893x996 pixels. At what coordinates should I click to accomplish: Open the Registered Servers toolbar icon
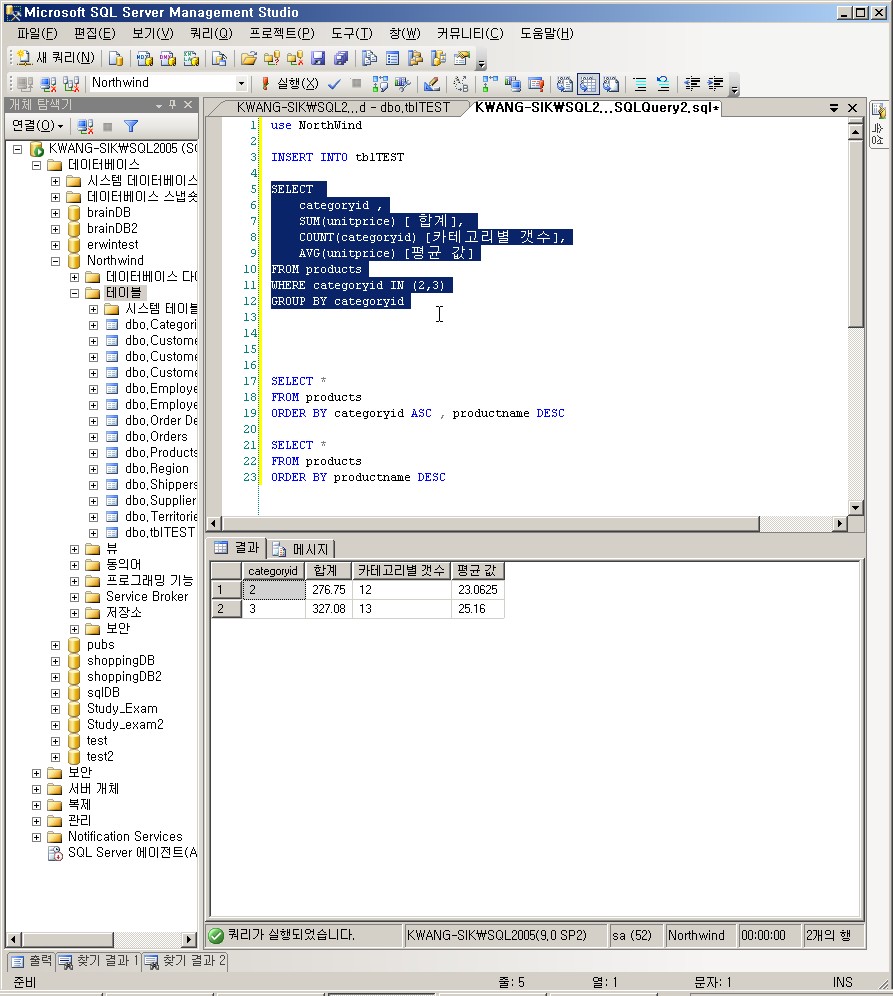coord(369,58)
